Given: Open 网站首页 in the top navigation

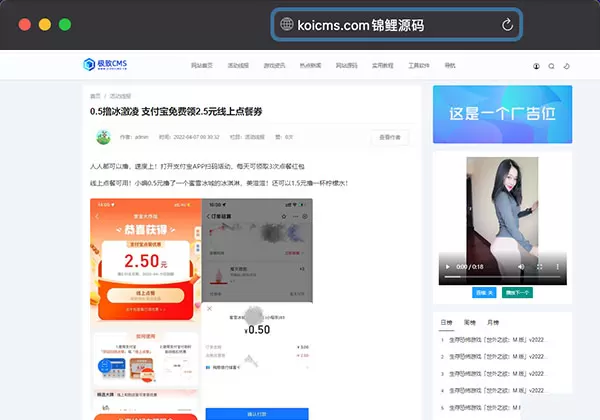Looking at the screenshot, I should pos(202,65).
